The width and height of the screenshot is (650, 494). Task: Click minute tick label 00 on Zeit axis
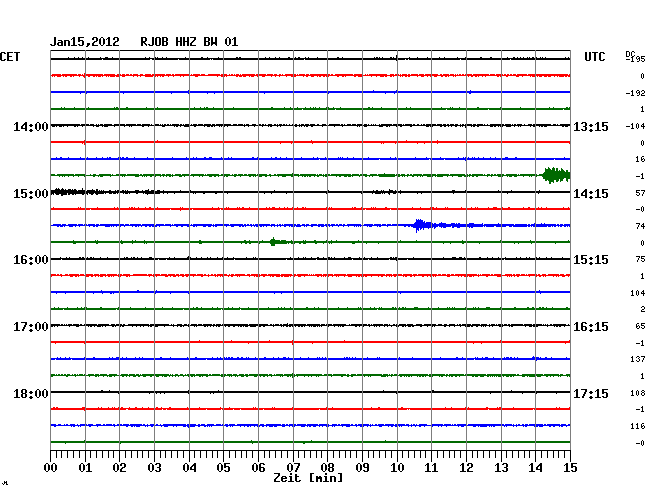click(51, 468)
